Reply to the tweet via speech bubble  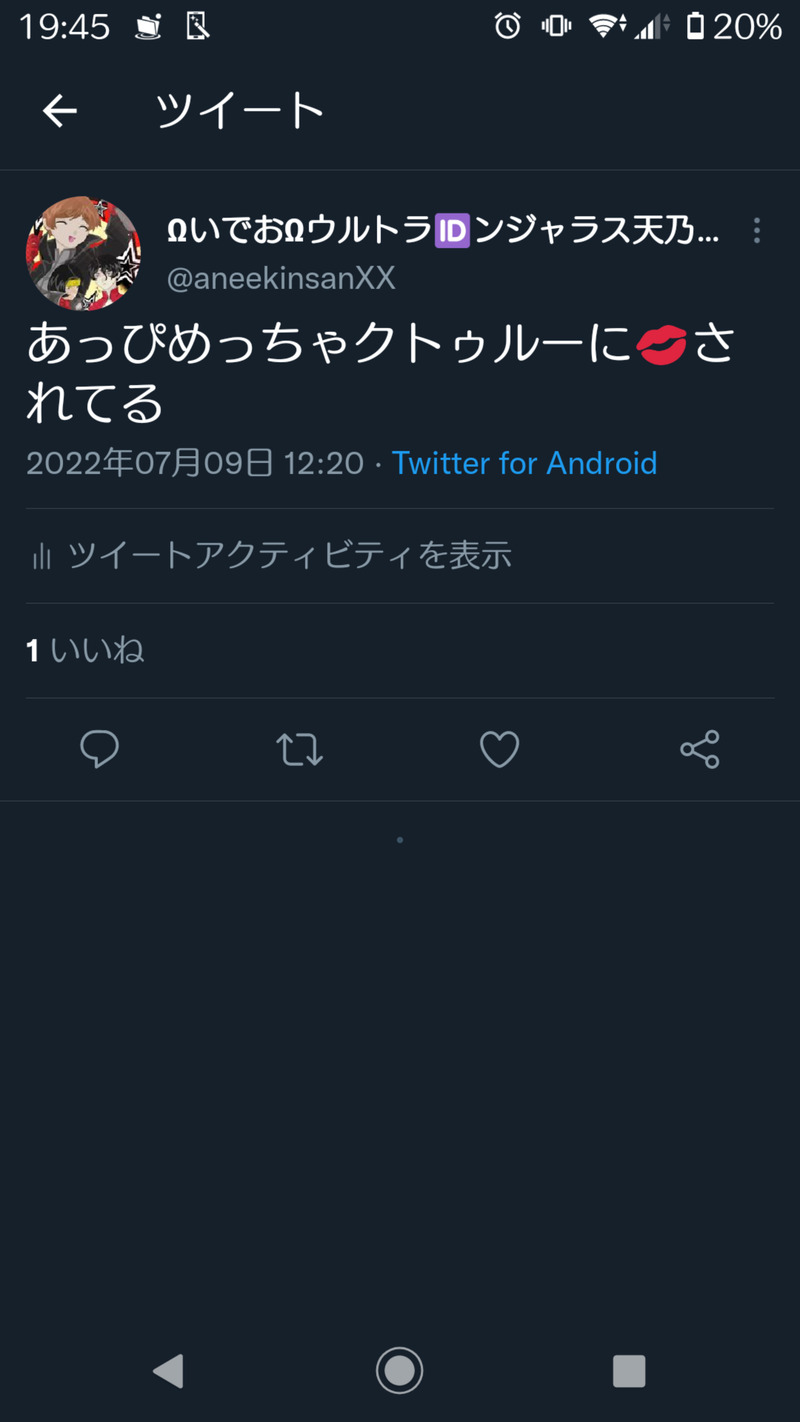pos(99,749)
